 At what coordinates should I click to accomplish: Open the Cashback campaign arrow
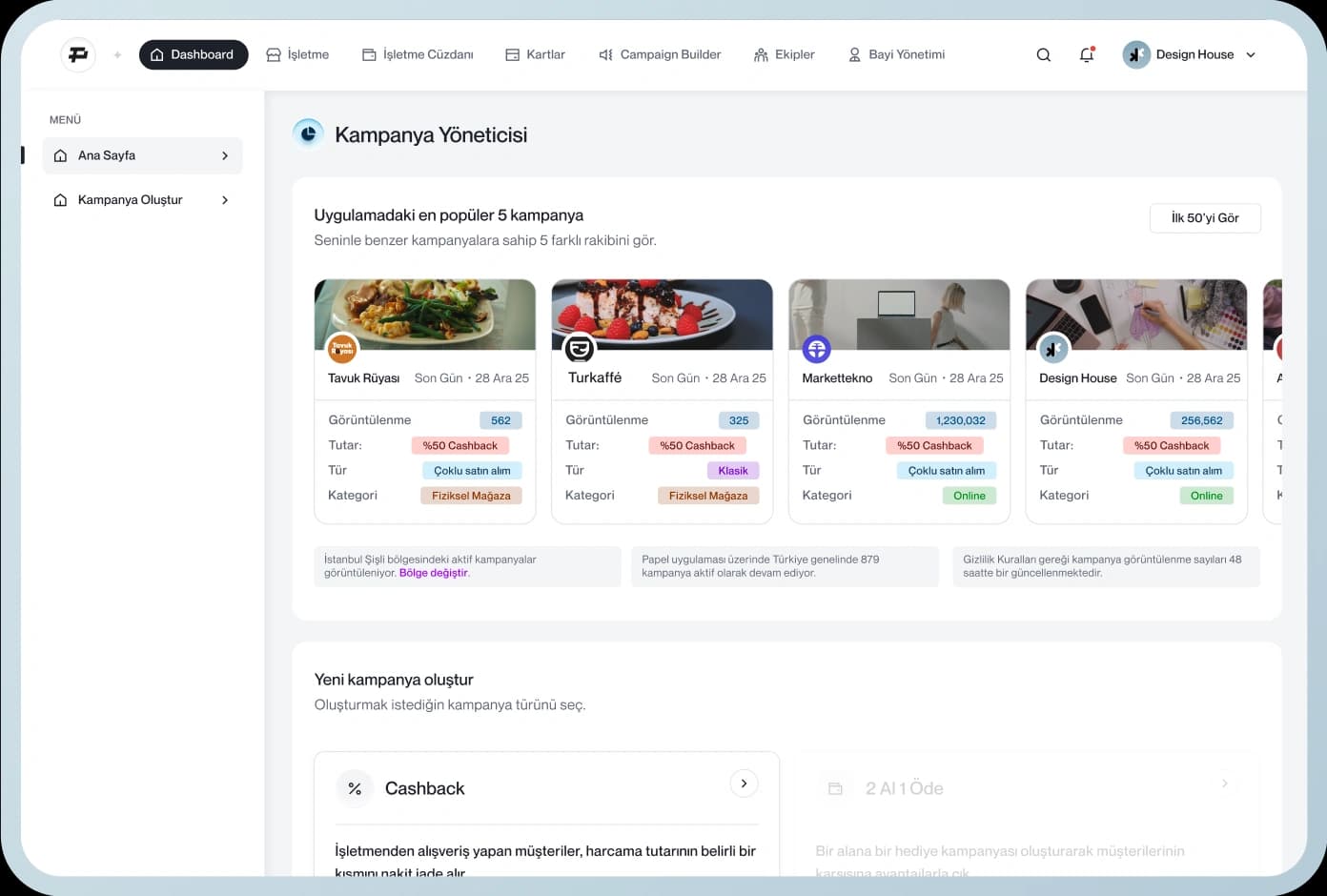click(744, 784)
